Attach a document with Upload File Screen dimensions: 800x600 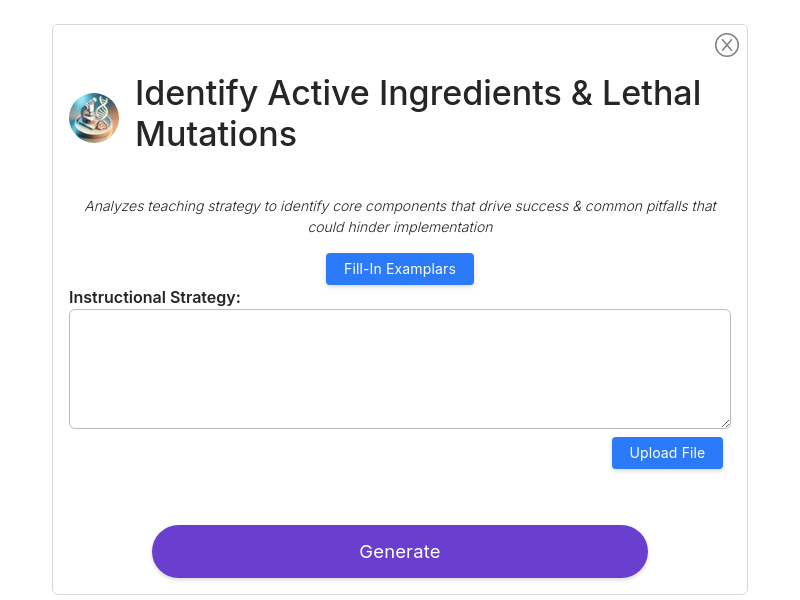click(x=667, y=453)
